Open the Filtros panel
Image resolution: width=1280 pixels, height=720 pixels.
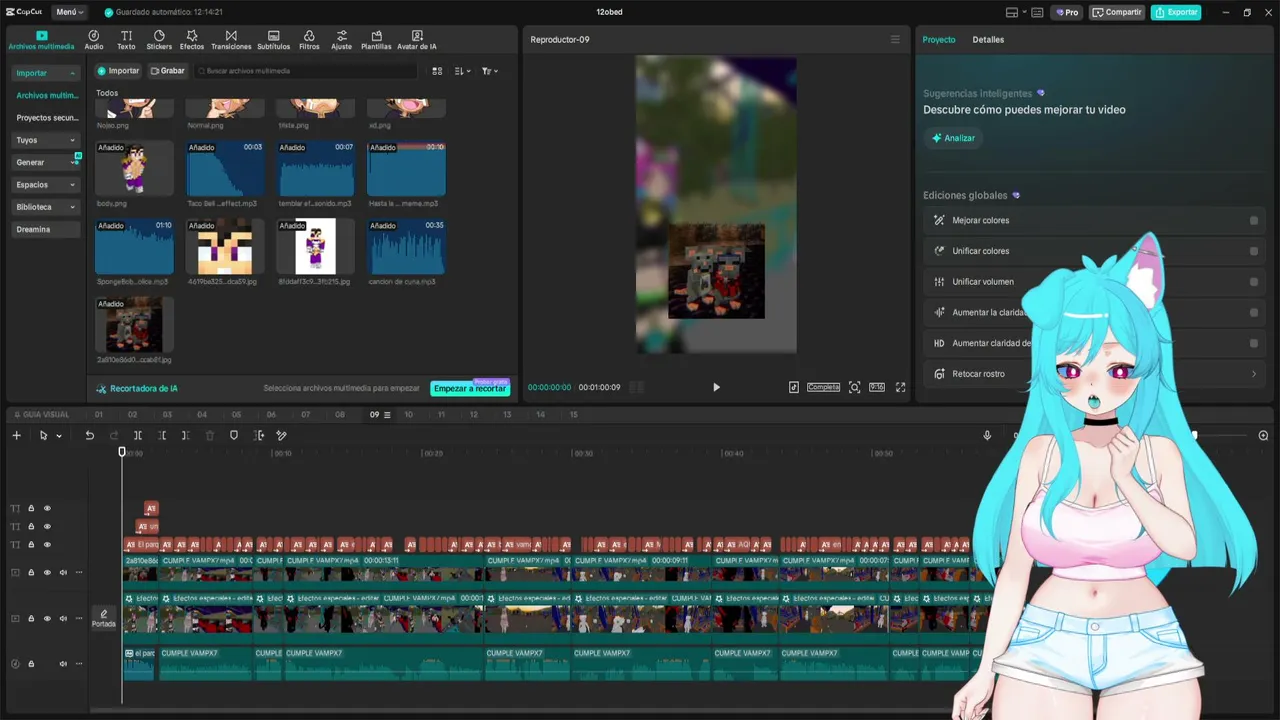click(309, 40)
